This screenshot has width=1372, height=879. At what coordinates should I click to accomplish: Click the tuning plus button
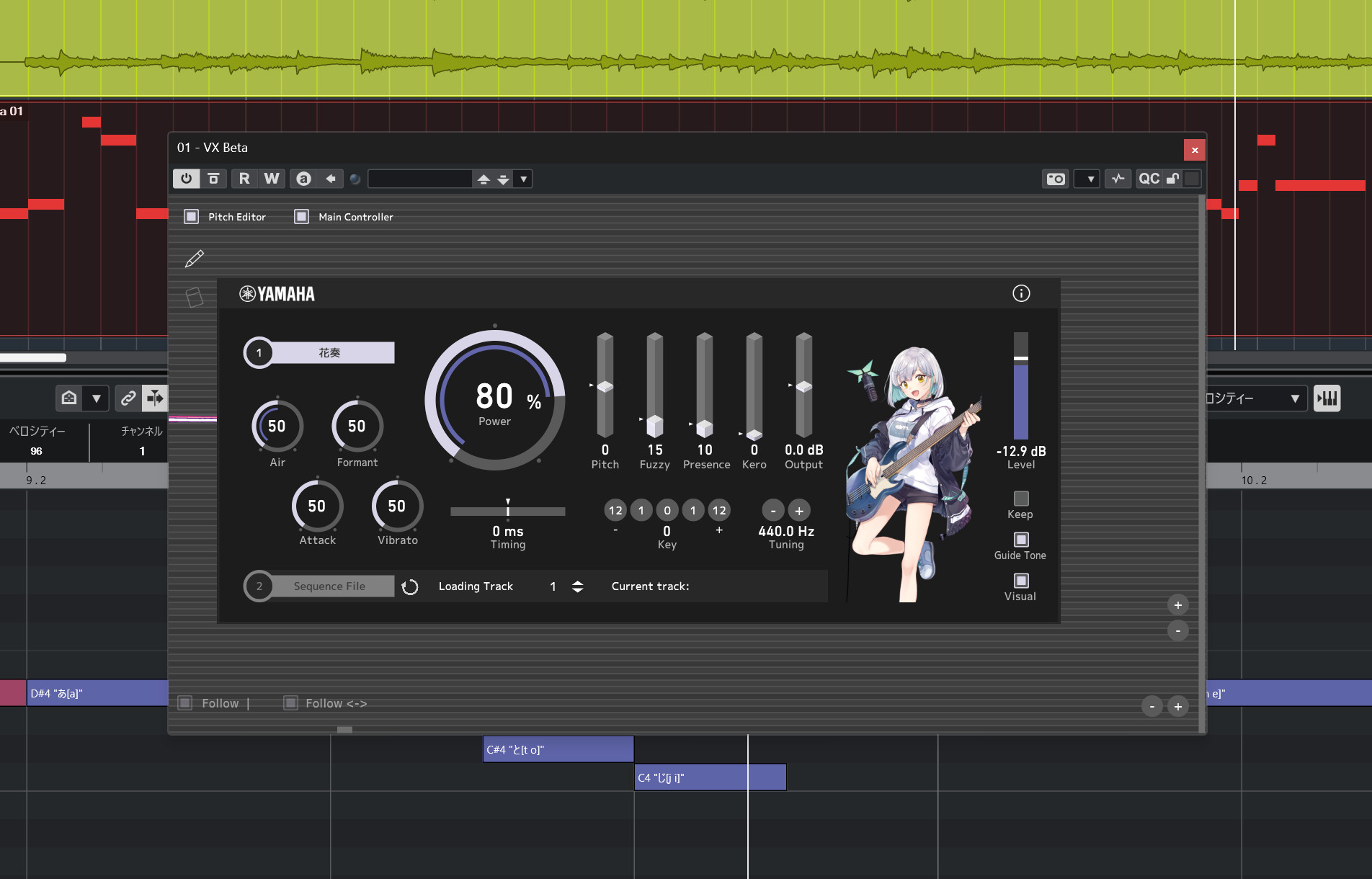pos(799,511)
